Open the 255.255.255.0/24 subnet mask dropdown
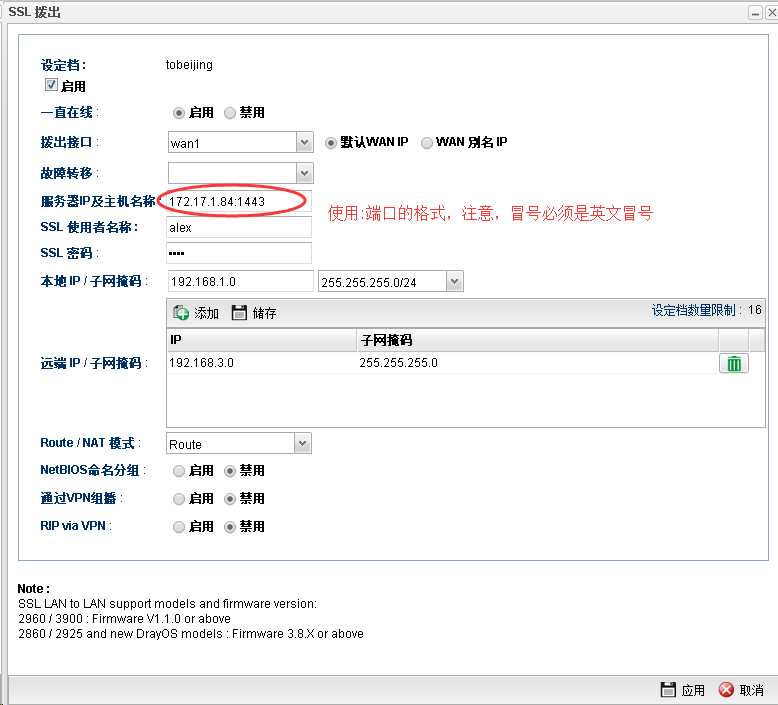The width and height of the screenshot is (778, 705). pyautogui.click(x=454, y=281)
